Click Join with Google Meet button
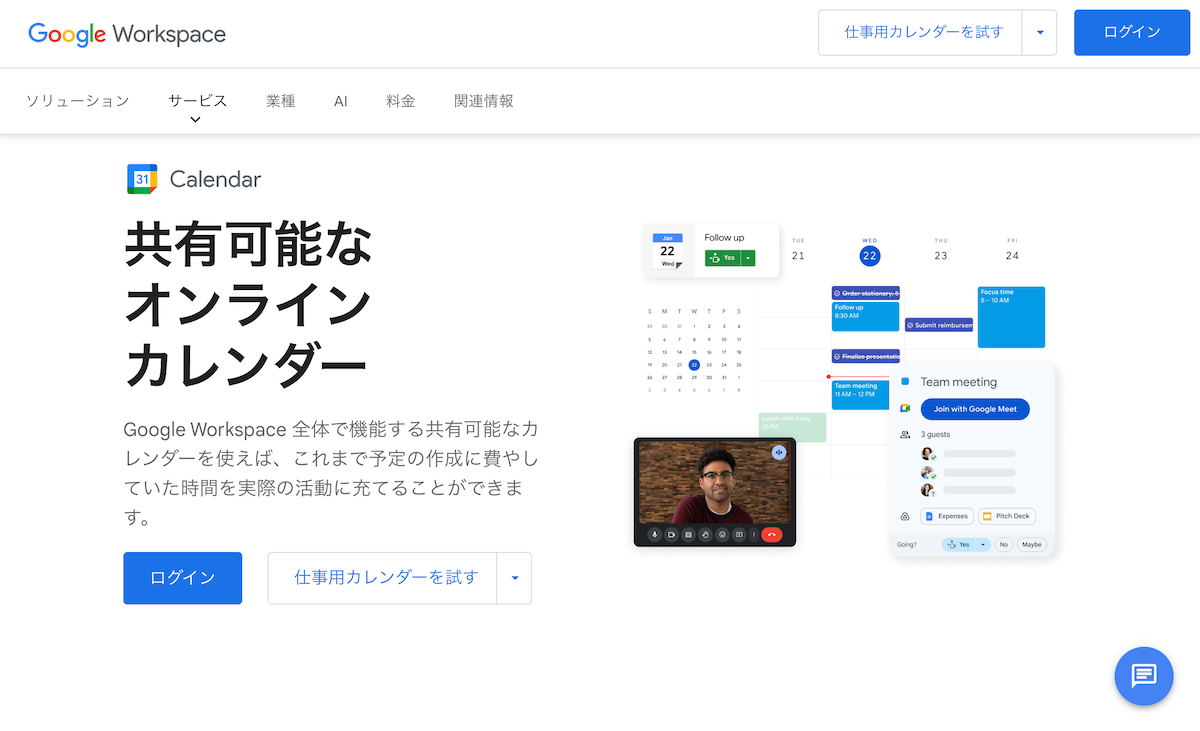 975,409
